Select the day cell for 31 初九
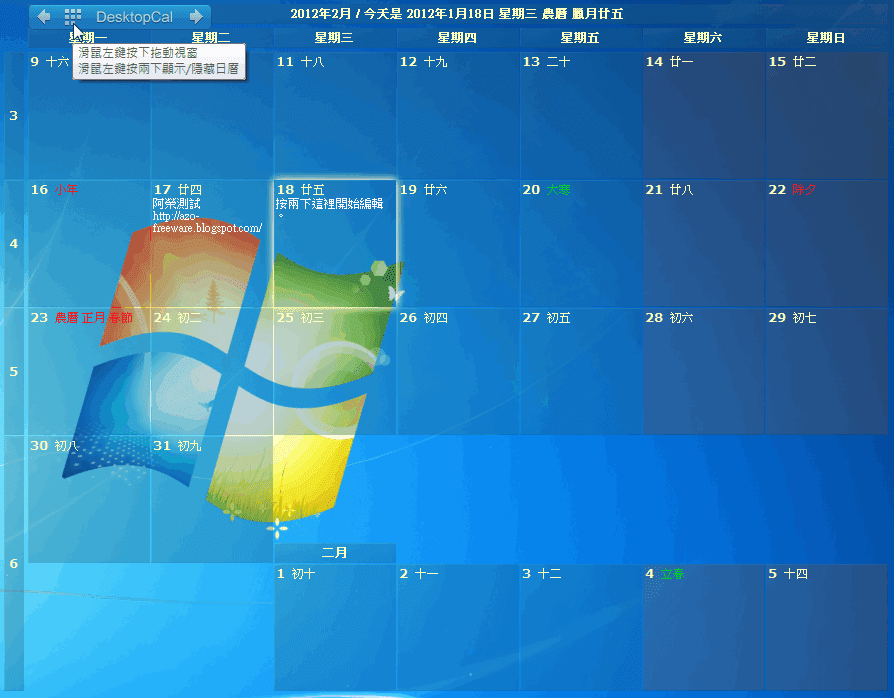 pyautogui.click(x=212, y=500)
